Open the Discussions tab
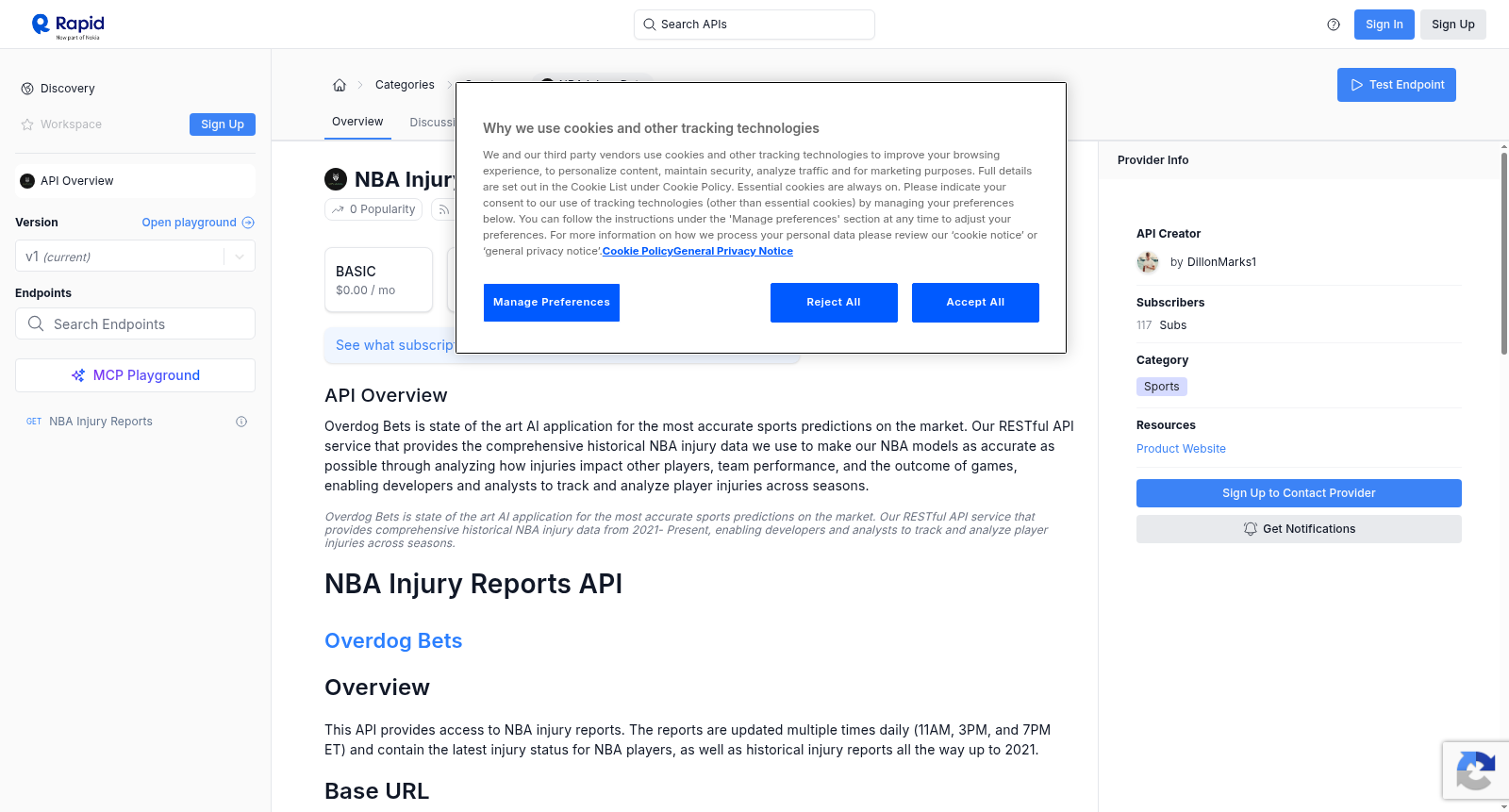Screen dimensions: 1509x812 pos(432,123)
